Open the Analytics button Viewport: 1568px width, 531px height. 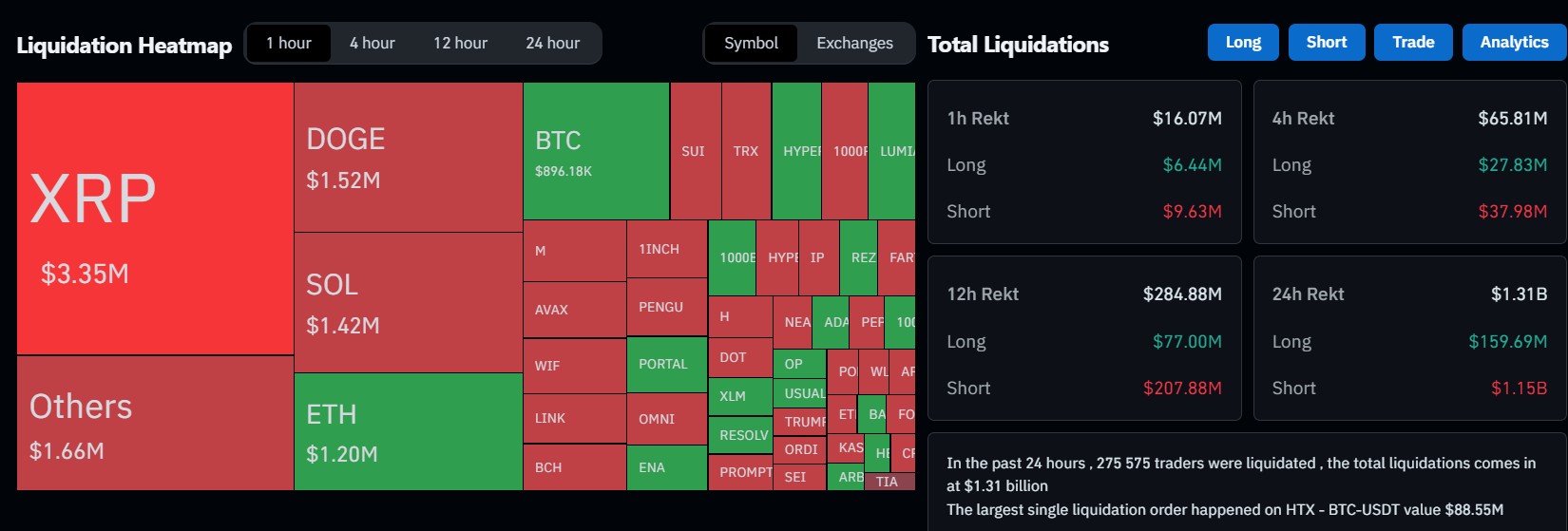(1514, 43)
